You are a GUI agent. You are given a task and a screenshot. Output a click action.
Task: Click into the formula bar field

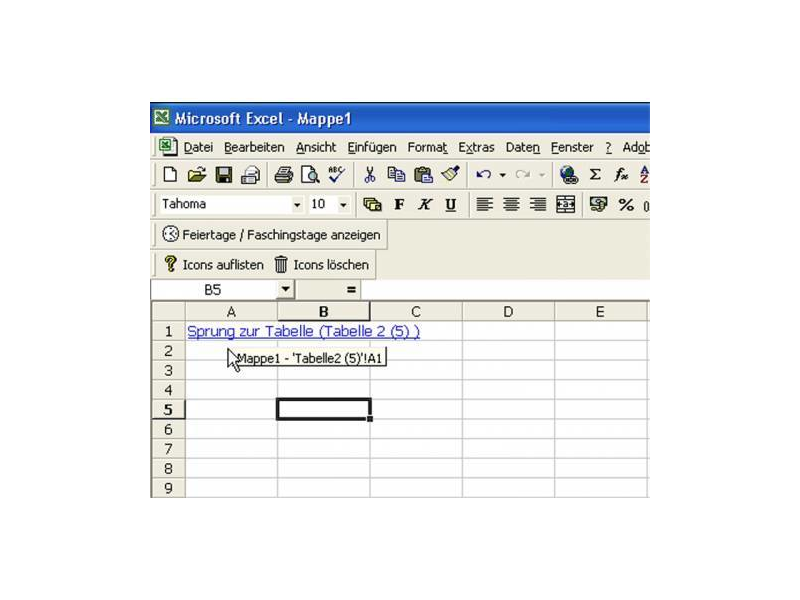[504, 290]
